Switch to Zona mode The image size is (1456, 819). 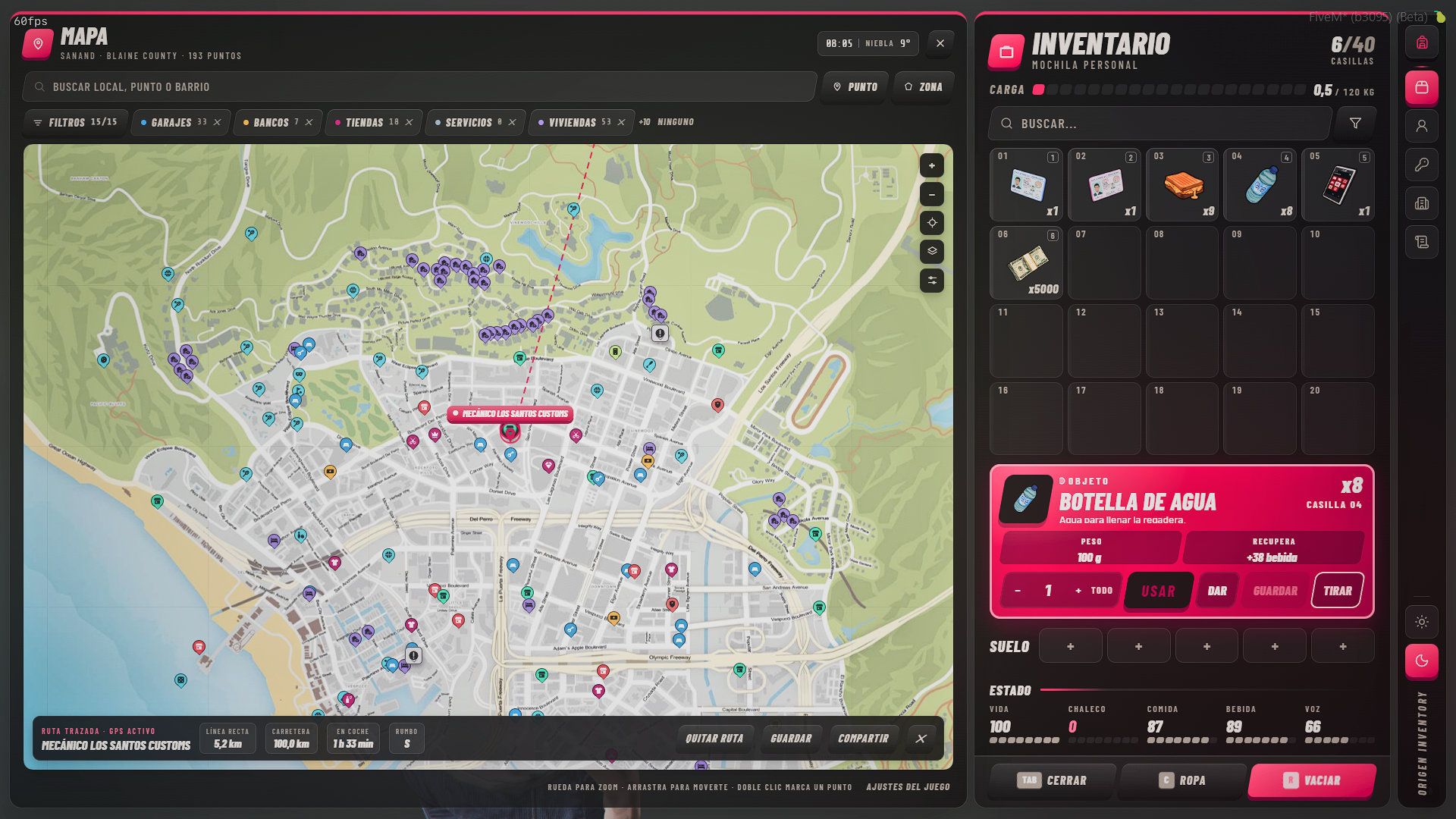[x=923, y=87]
